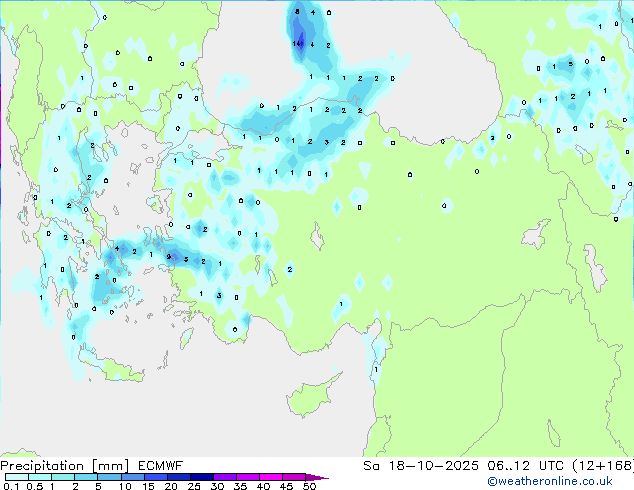Click the 20–25 mm legend color box
This screenshot has height=490, width=634.
pos(178,477)
